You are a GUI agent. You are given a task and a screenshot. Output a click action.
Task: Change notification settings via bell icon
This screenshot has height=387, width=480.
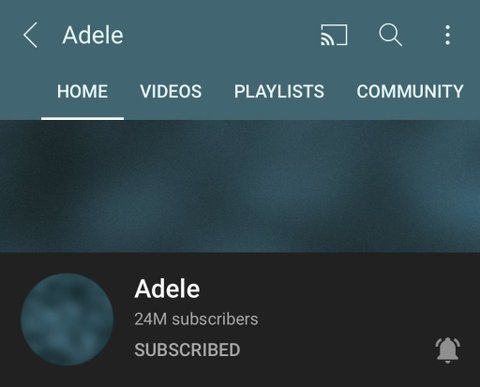click(448, 350)
